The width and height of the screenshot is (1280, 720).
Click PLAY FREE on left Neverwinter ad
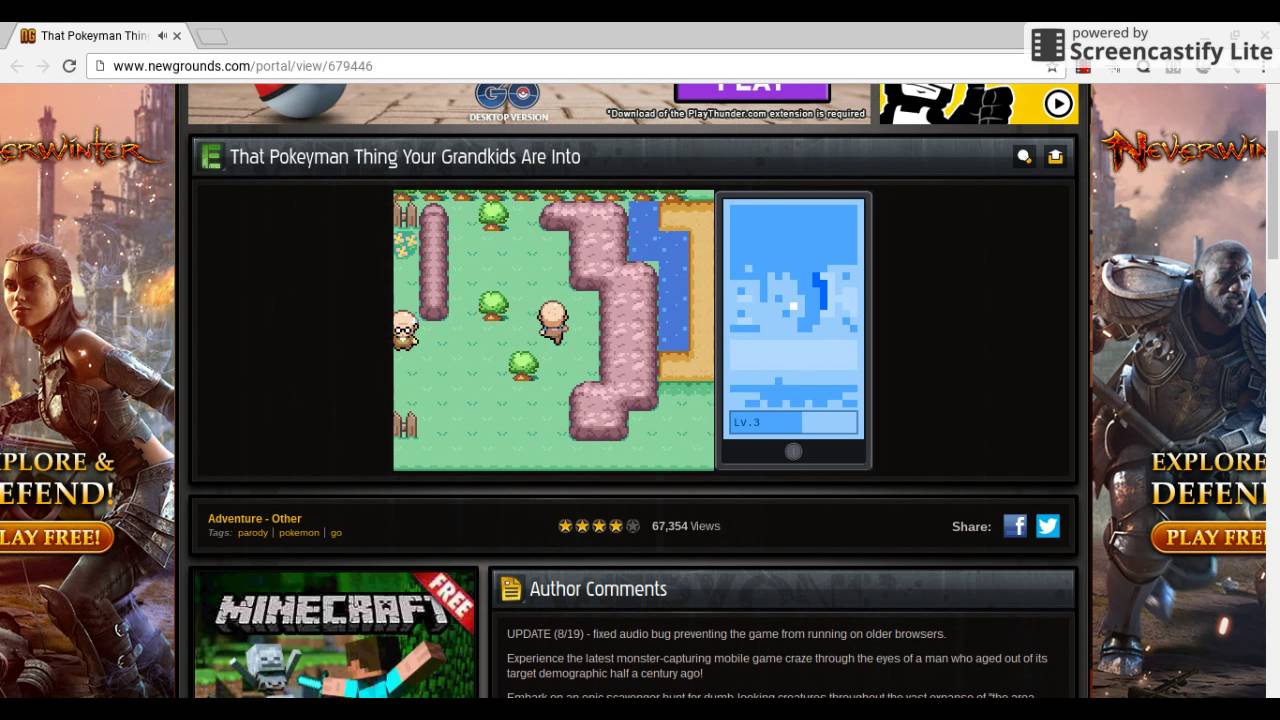tap(55, 537)
